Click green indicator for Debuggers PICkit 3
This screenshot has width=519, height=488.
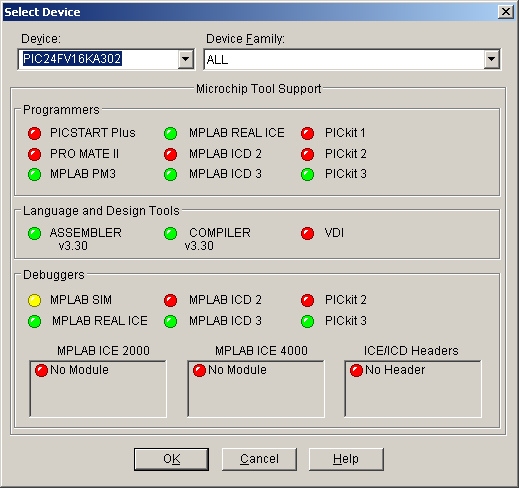[308, 322]
